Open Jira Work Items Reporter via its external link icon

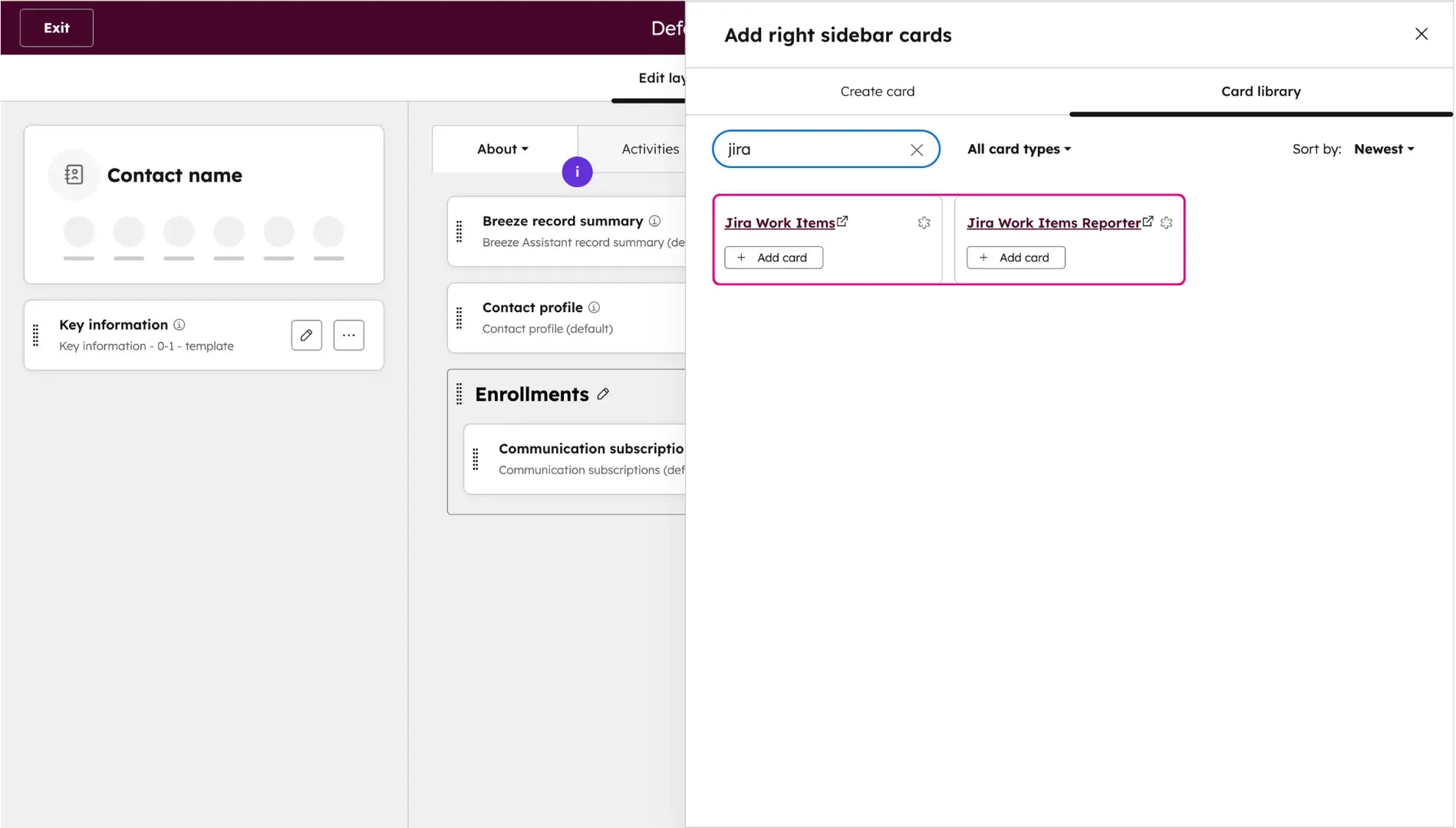point(1148,221)
